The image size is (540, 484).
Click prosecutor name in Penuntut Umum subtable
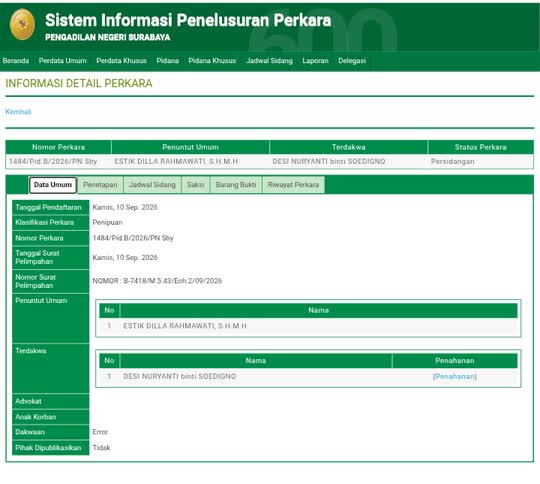185,326
